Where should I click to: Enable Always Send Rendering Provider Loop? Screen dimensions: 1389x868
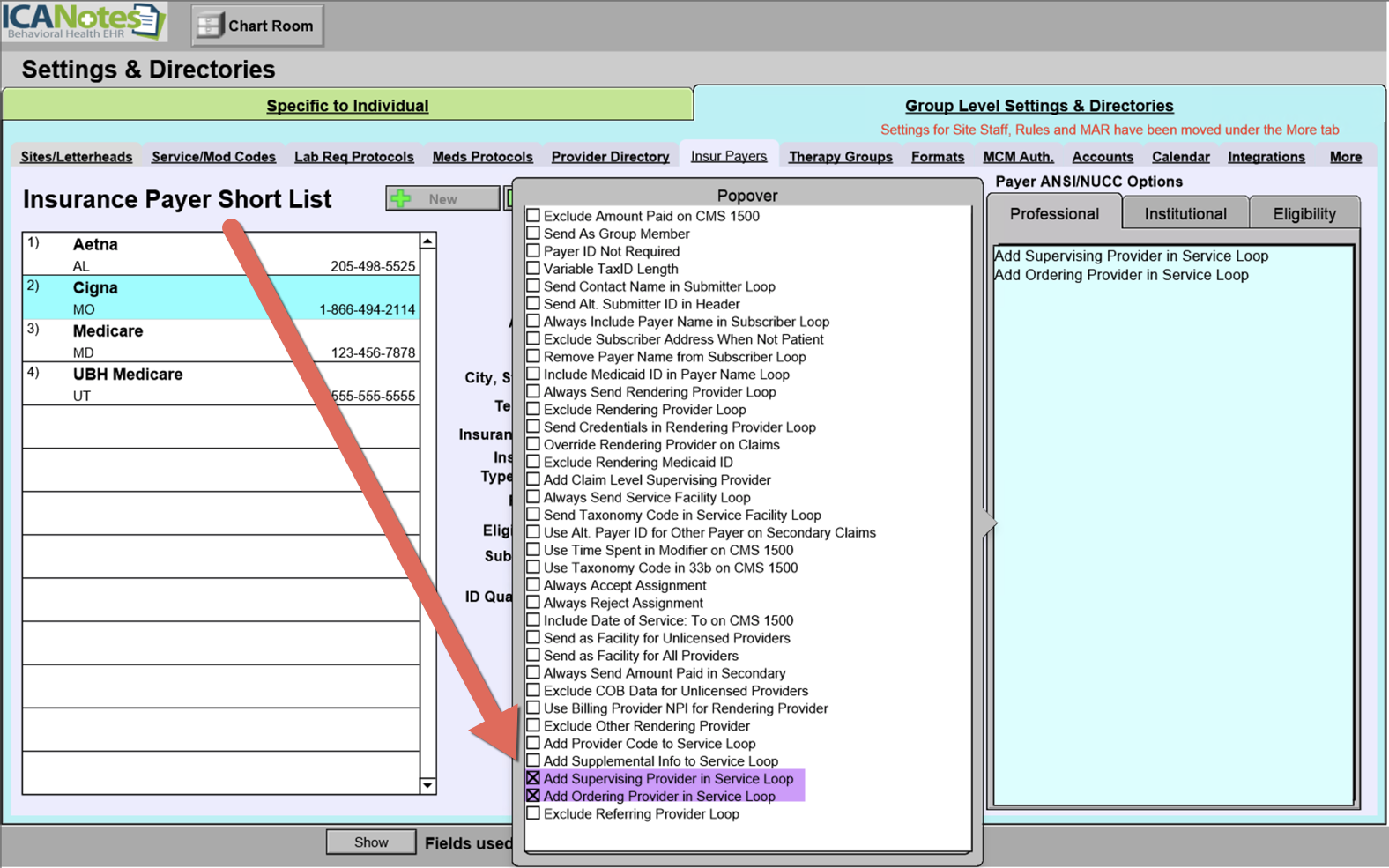click(533, 391)
